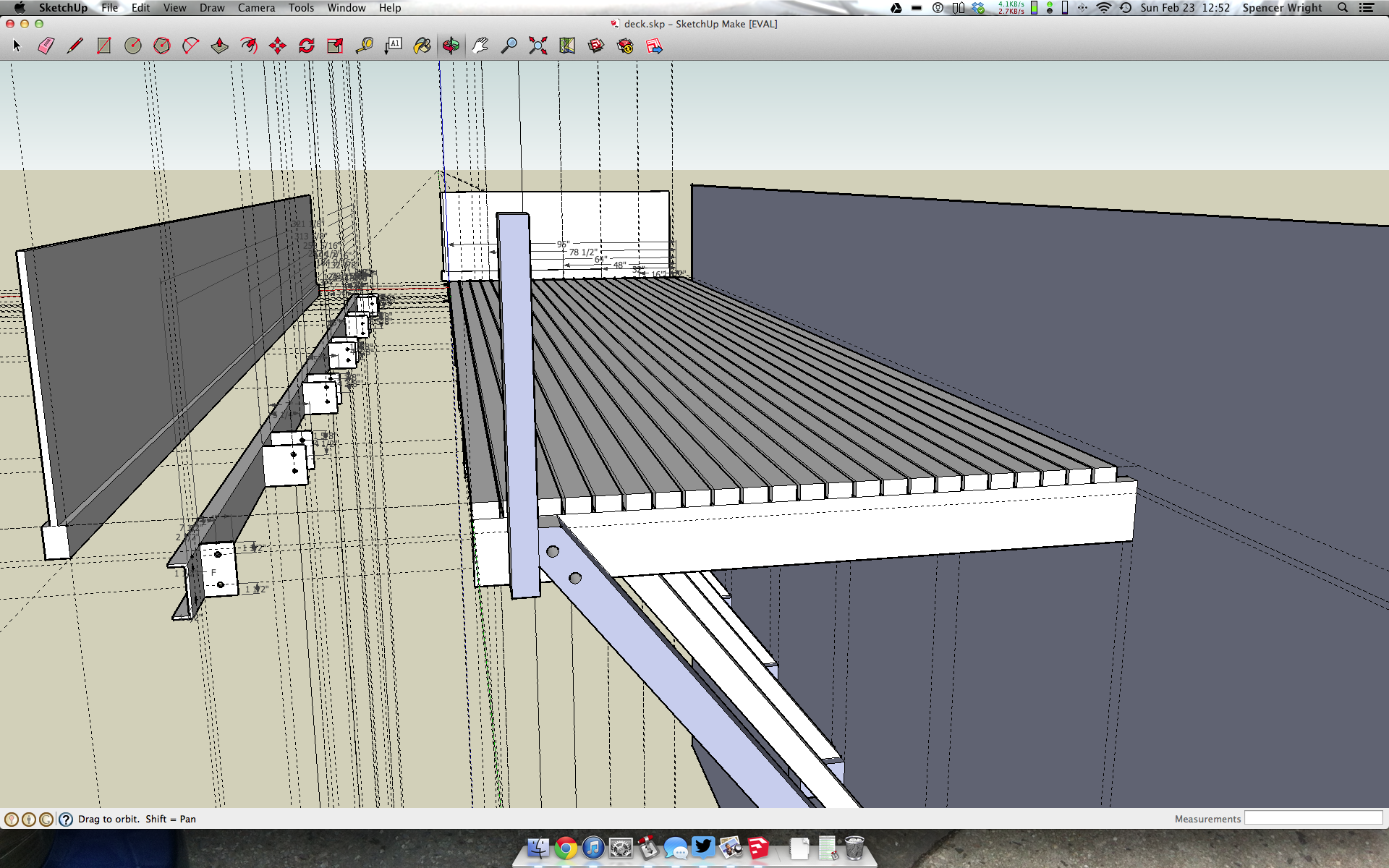Open Wi-Fi status menu
1389x868 pixels.
[x=1103, y=8]
